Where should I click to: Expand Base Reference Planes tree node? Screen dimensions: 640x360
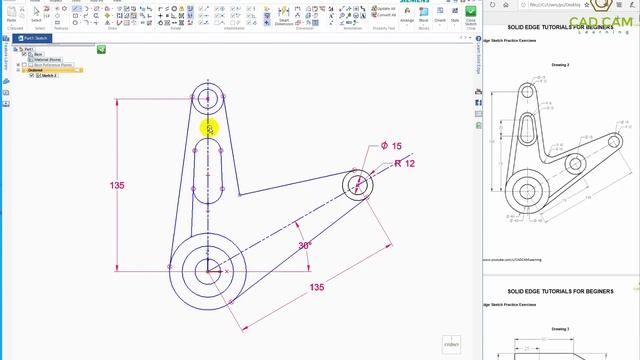pos(18,64)
